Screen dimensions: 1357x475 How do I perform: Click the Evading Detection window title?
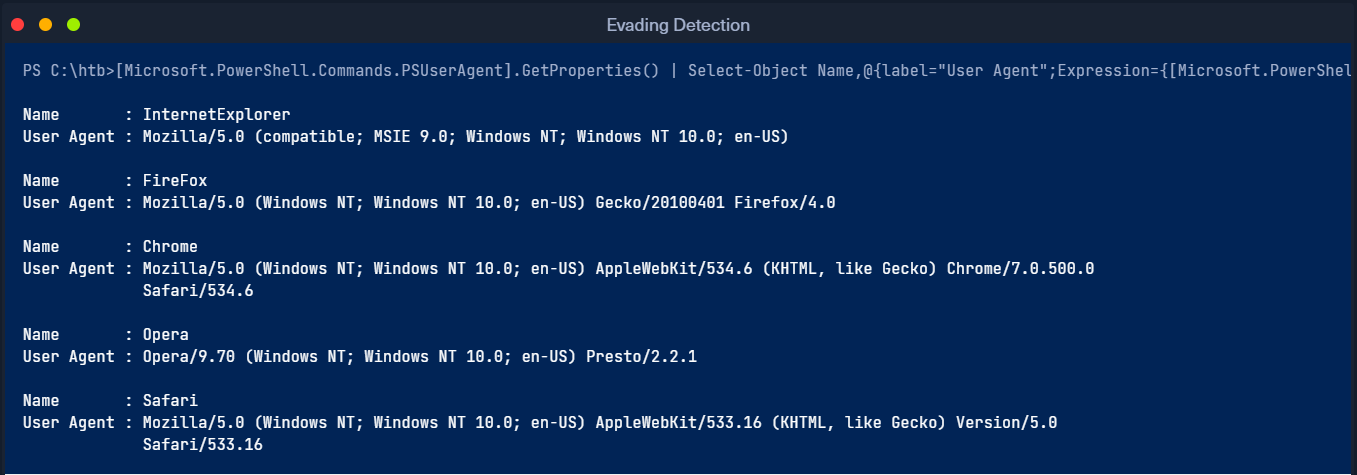[678, 25]
